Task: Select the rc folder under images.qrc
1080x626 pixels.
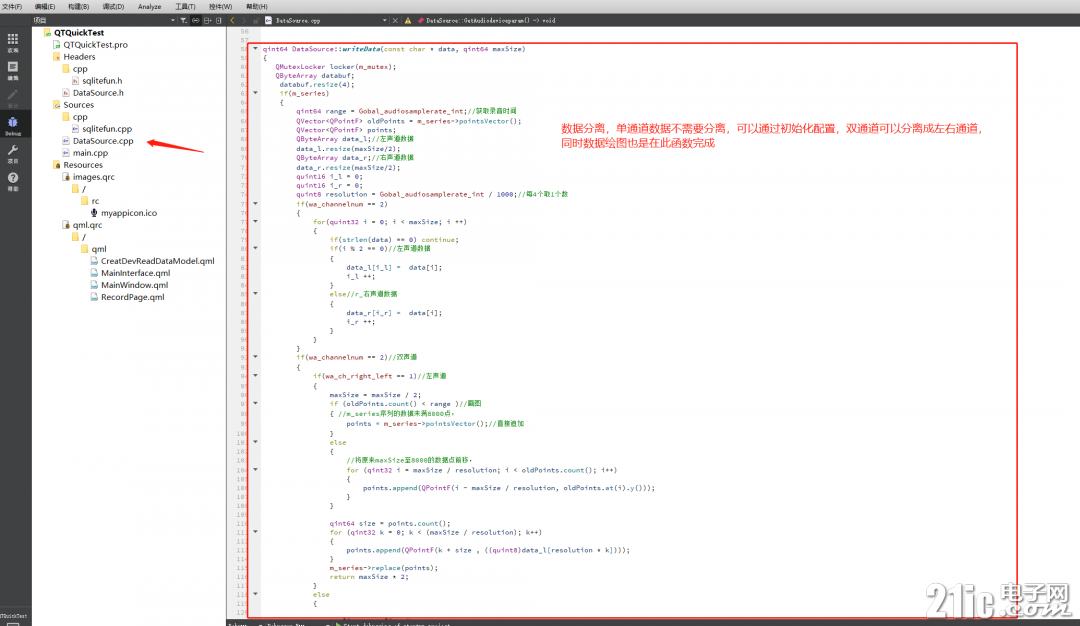Action: coord(95,201)
